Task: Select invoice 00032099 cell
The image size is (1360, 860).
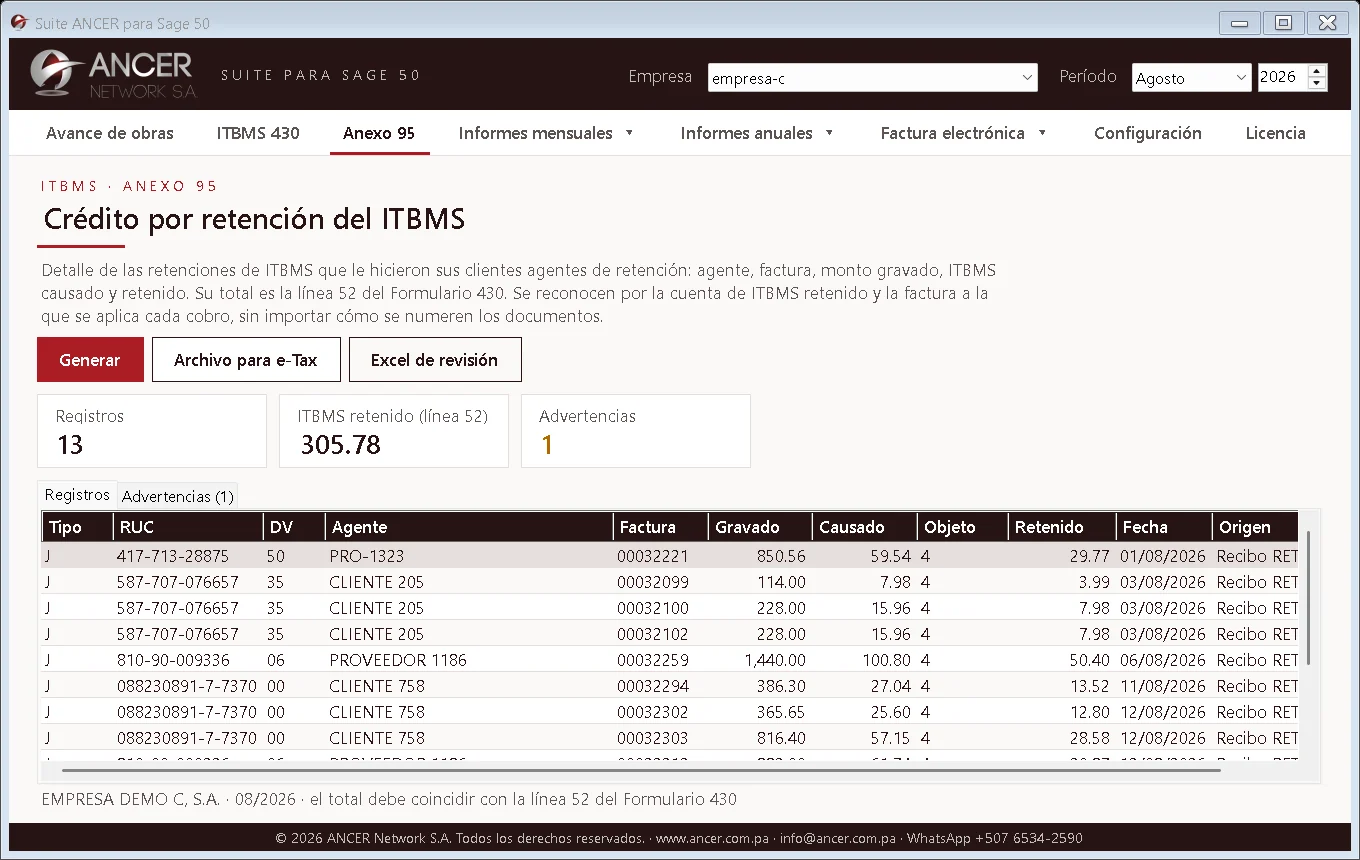Action: (x=653, y=582)
